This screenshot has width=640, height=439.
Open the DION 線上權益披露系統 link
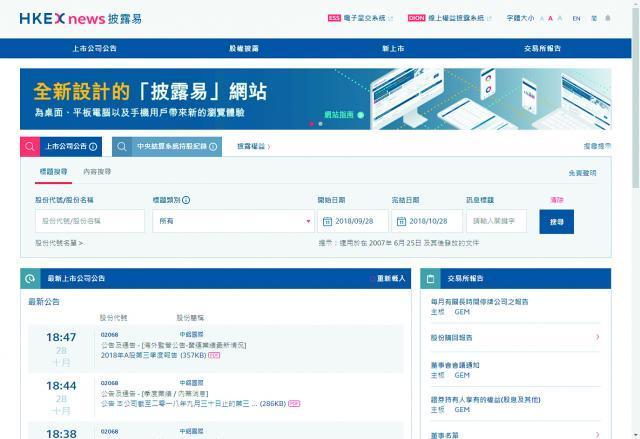449,18
